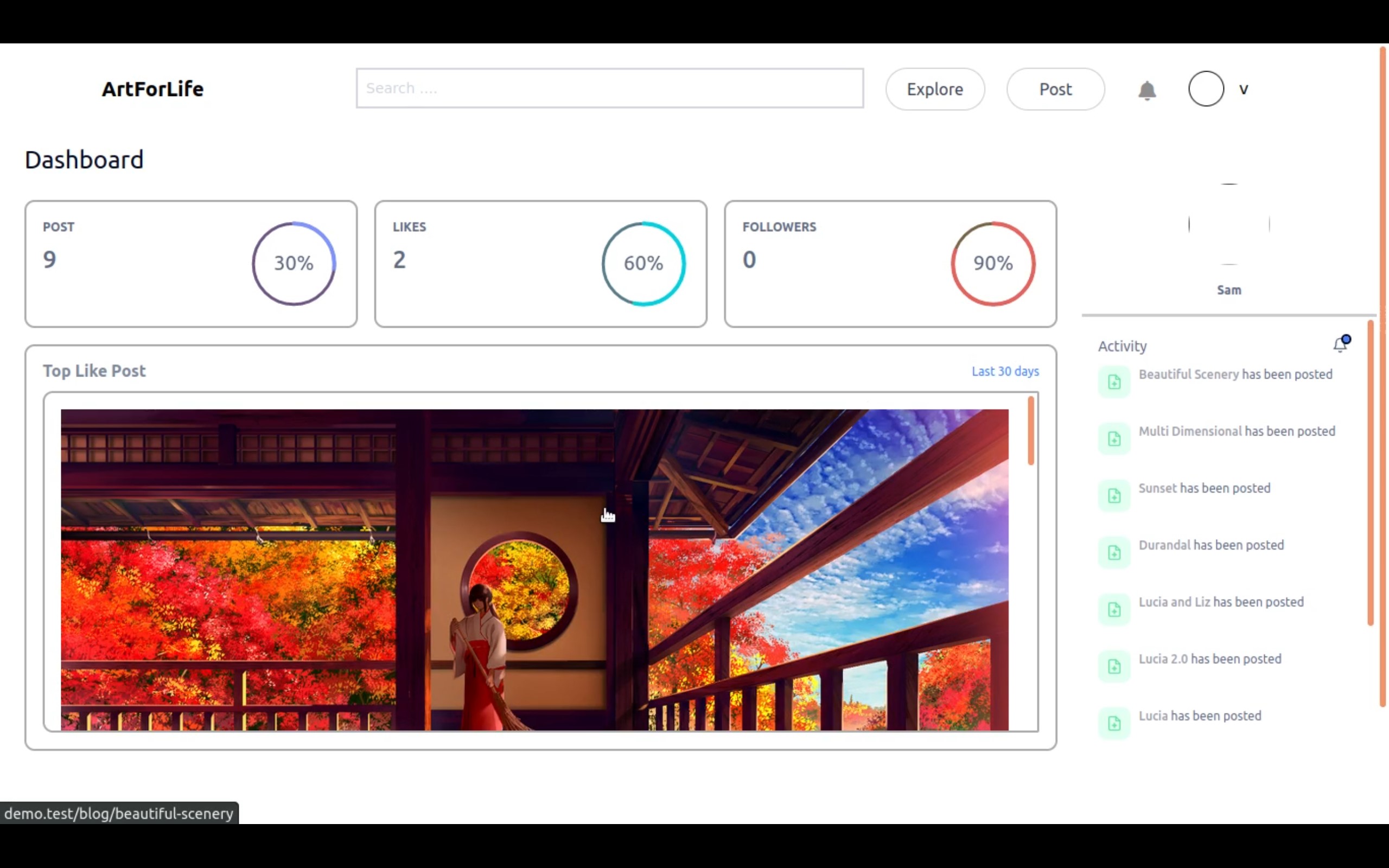
Task: Go to the ArtForLife home logo
Action: click(152, 89)
